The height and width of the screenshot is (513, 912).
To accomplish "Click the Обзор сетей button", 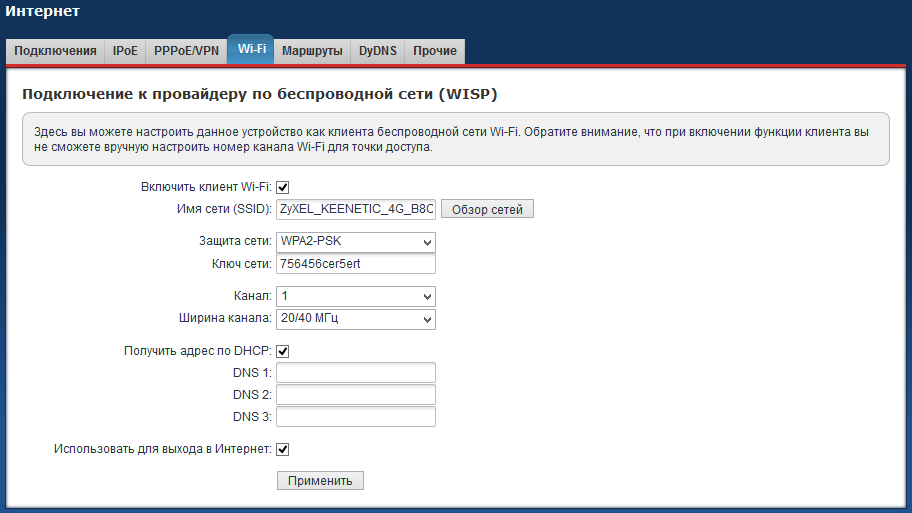I will pos(488,209).
